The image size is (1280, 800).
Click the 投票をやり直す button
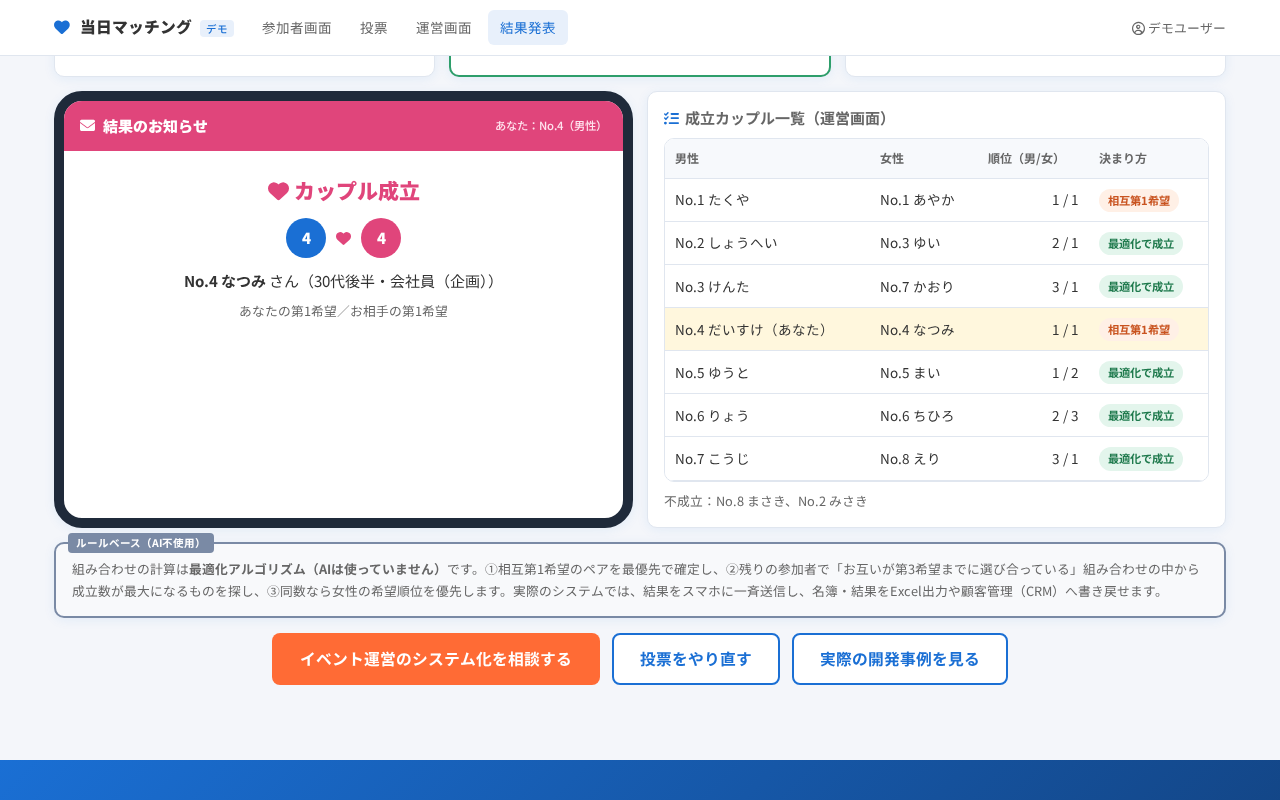click(x=696, y=659)
